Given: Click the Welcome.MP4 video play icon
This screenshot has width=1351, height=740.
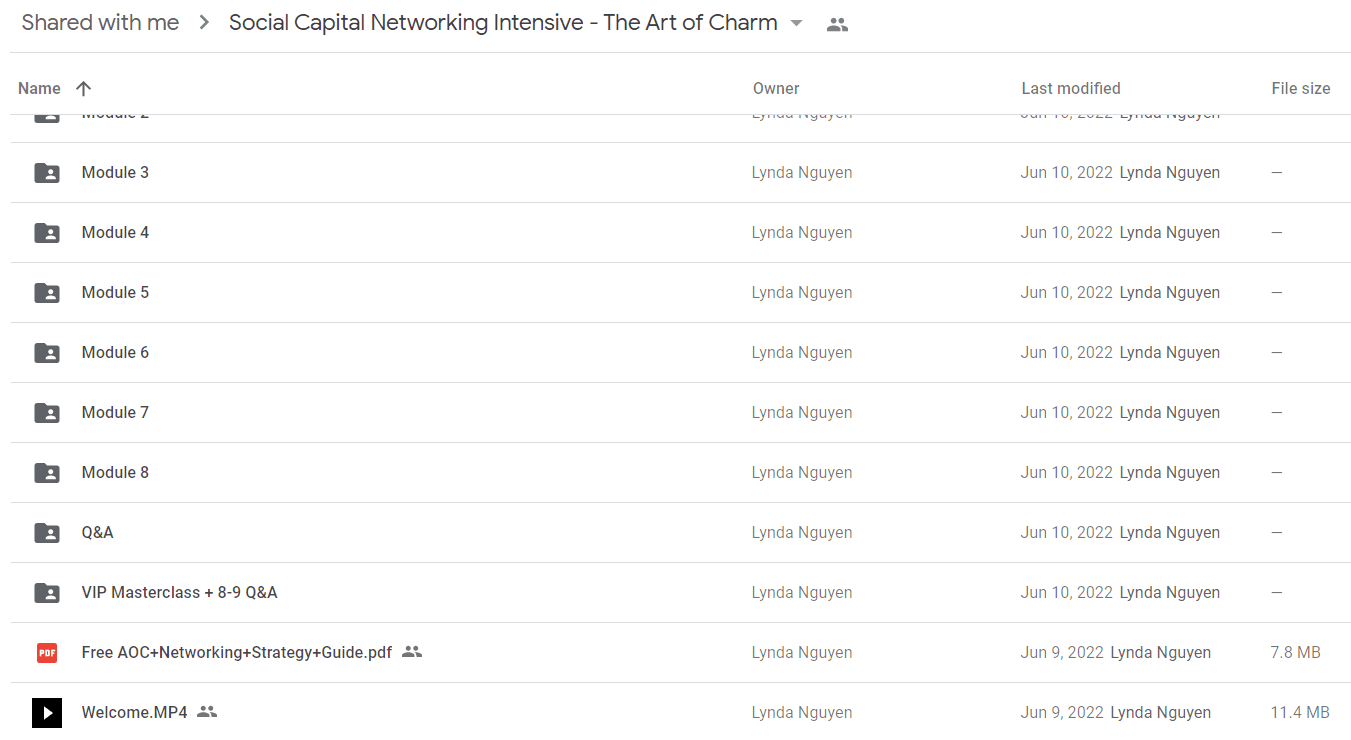Looking at the screenshot, I should (47, 713).
